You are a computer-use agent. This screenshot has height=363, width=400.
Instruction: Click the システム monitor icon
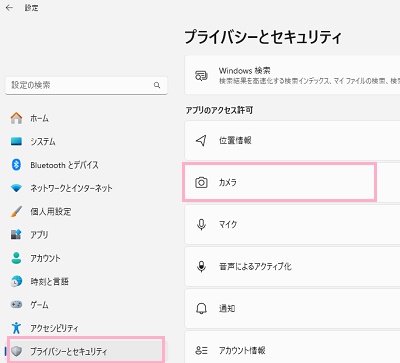tap(16, 142)
